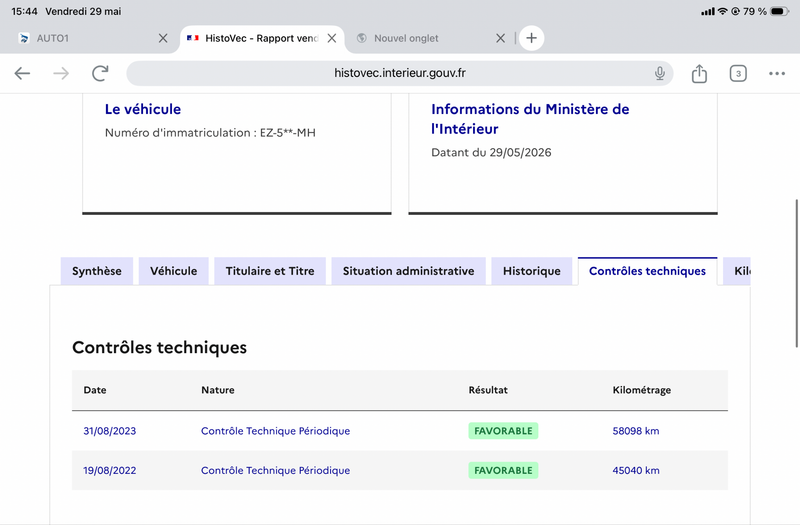Switch to the AUTO1 browser tab

(x=87, y=38)
